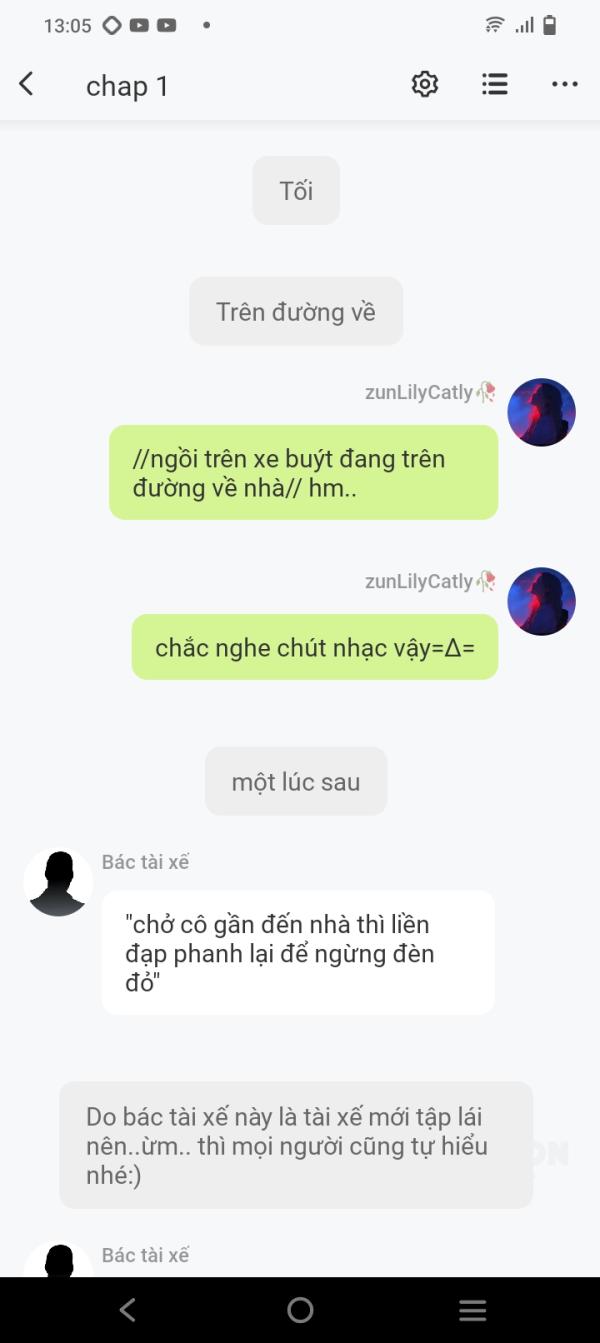Viewport: 600px width, 1343px height.
Task: Go back using the header arrow
Action: pos(27,85)
